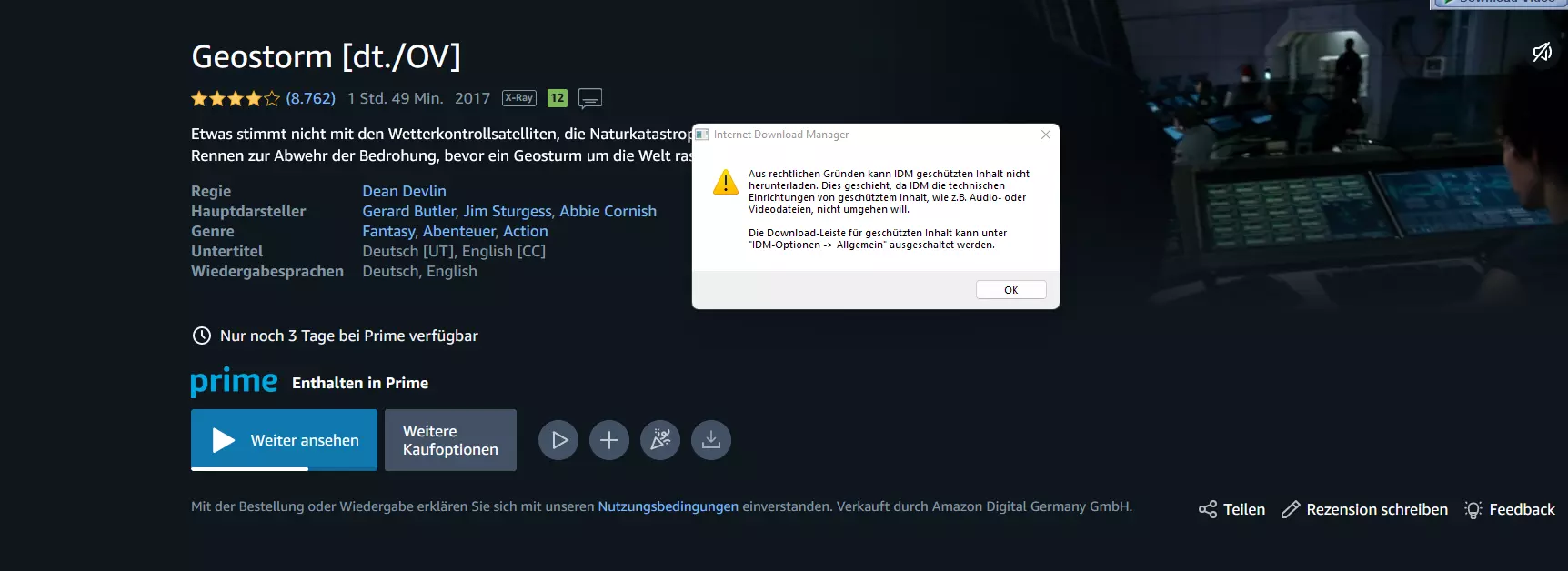1568x571 pixels.
Task: Click the runtime '1 Std. 49 Min.' text
Action: [396, 98]
